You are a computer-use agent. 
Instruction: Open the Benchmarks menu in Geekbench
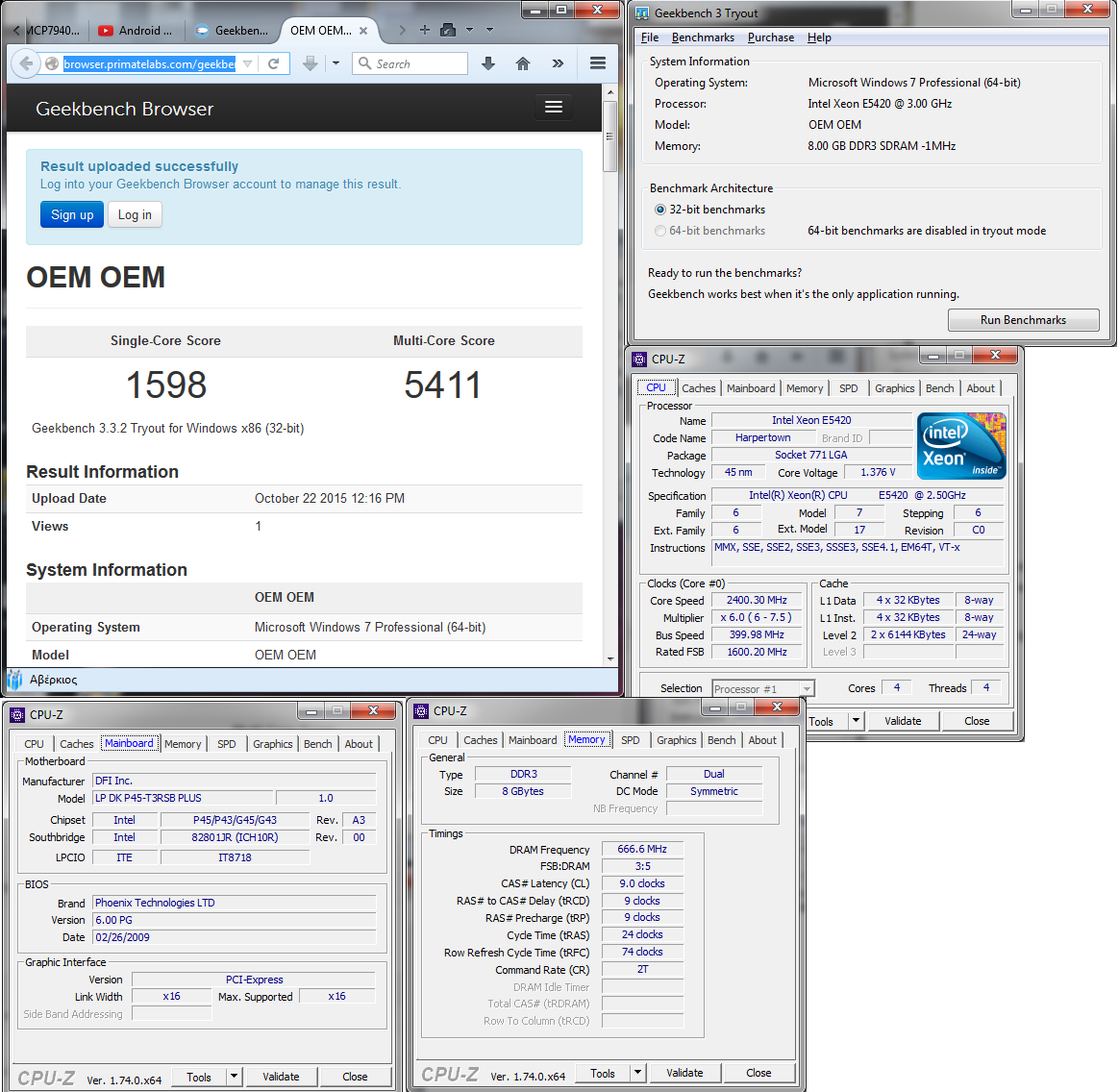(x=703, y=37)
